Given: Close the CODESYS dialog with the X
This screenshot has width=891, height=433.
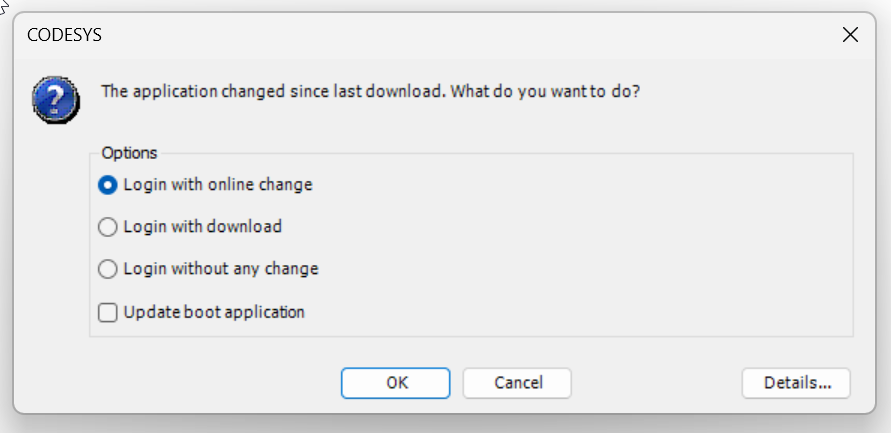Looking at the screenshot, I should point(850,35).
